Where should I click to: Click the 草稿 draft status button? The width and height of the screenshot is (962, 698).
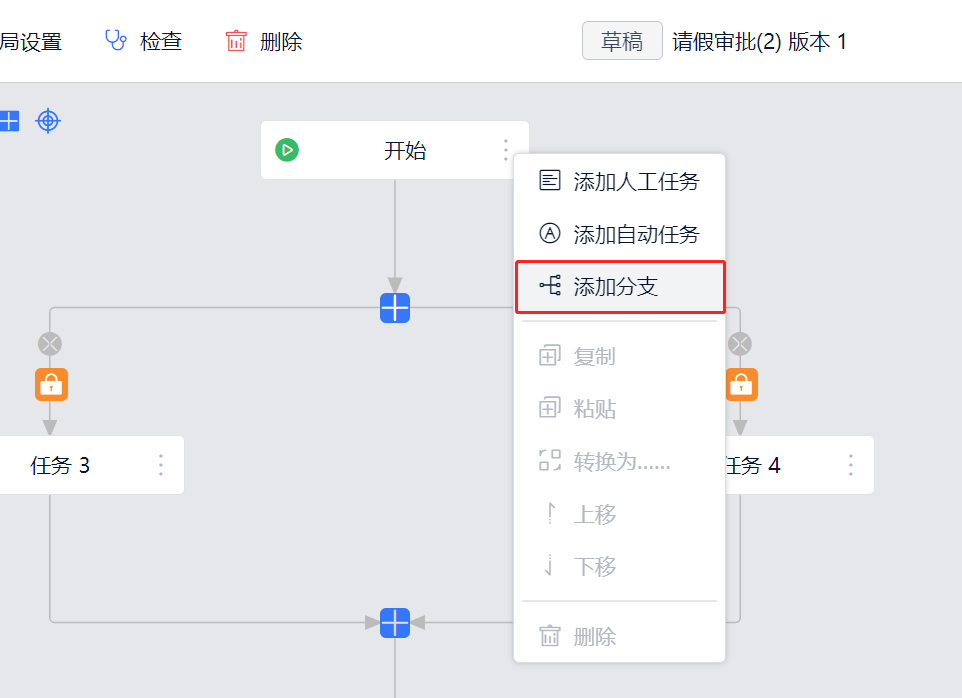click(622, 41)
